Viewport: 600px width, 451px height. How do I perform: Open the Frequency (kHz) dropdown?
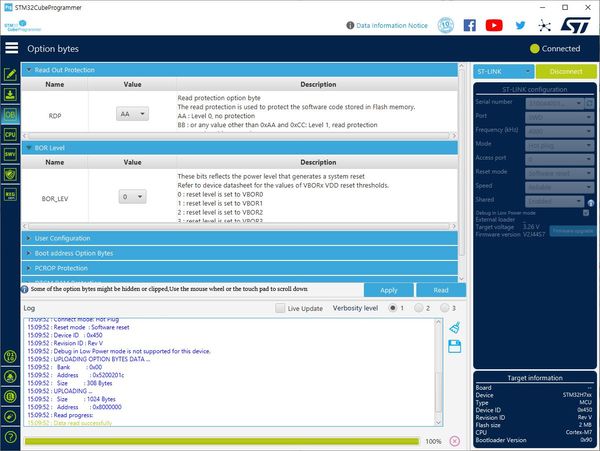point(559,131)
